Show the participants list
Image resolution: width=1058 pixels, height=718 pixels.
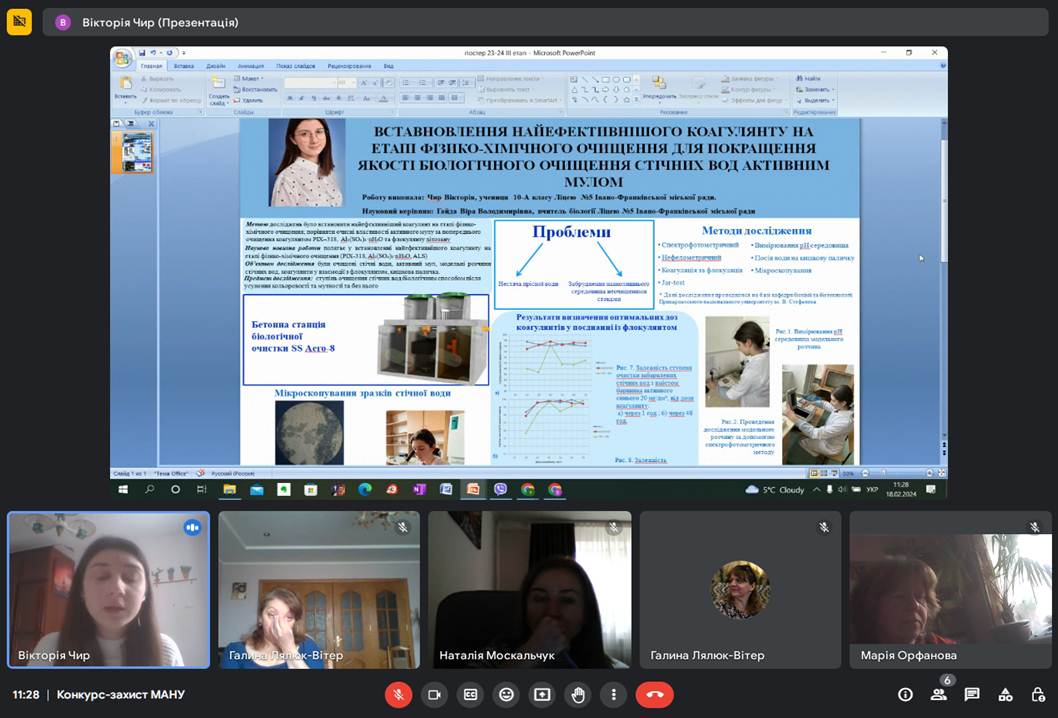pos(938,694)
